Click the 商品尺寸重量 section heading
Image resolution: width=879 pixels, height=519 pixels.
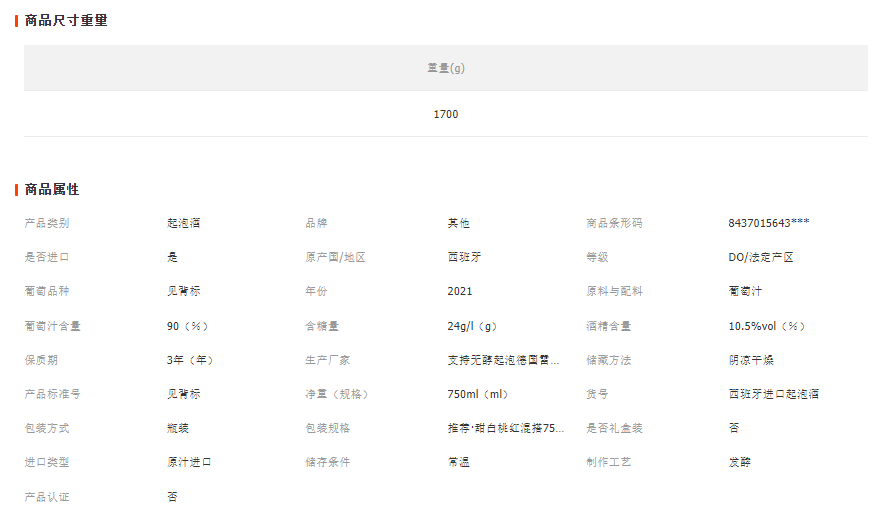click(x=66, y=20)
